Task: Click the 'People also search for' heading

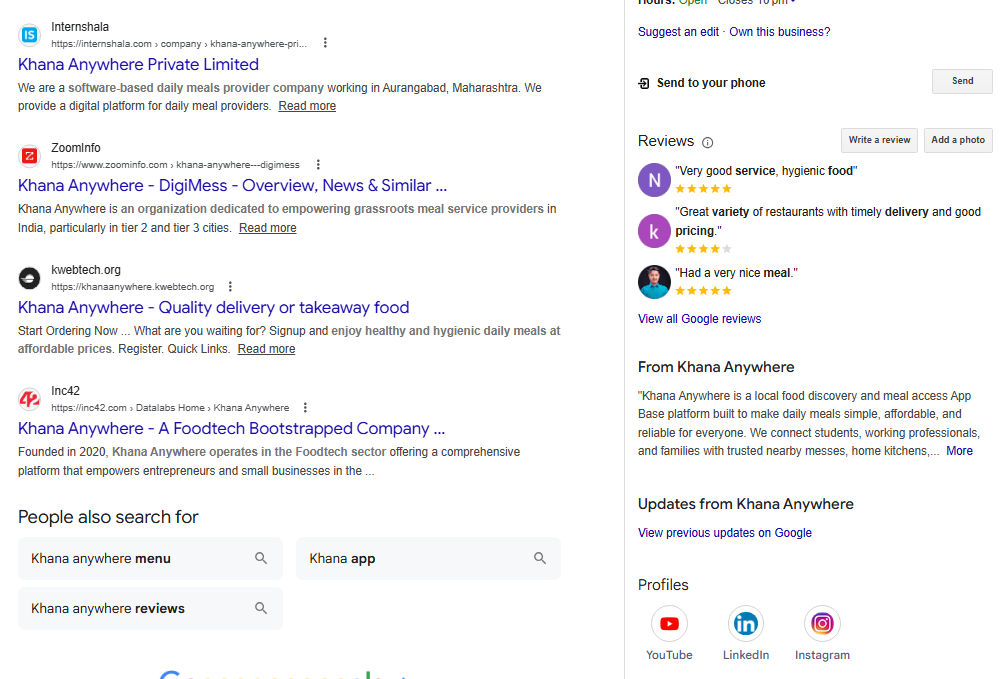Action: pos(108,517)
